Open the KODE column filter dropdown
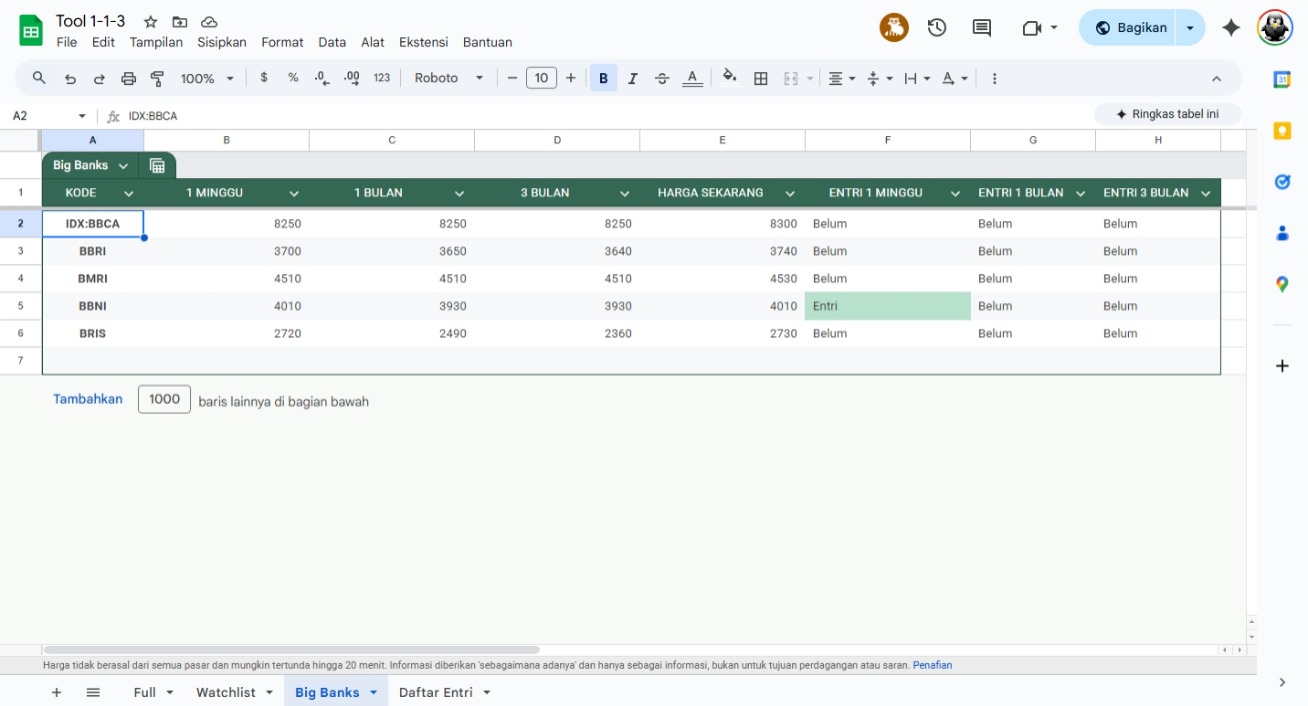 pyautogui.click(x=129, y=193)
